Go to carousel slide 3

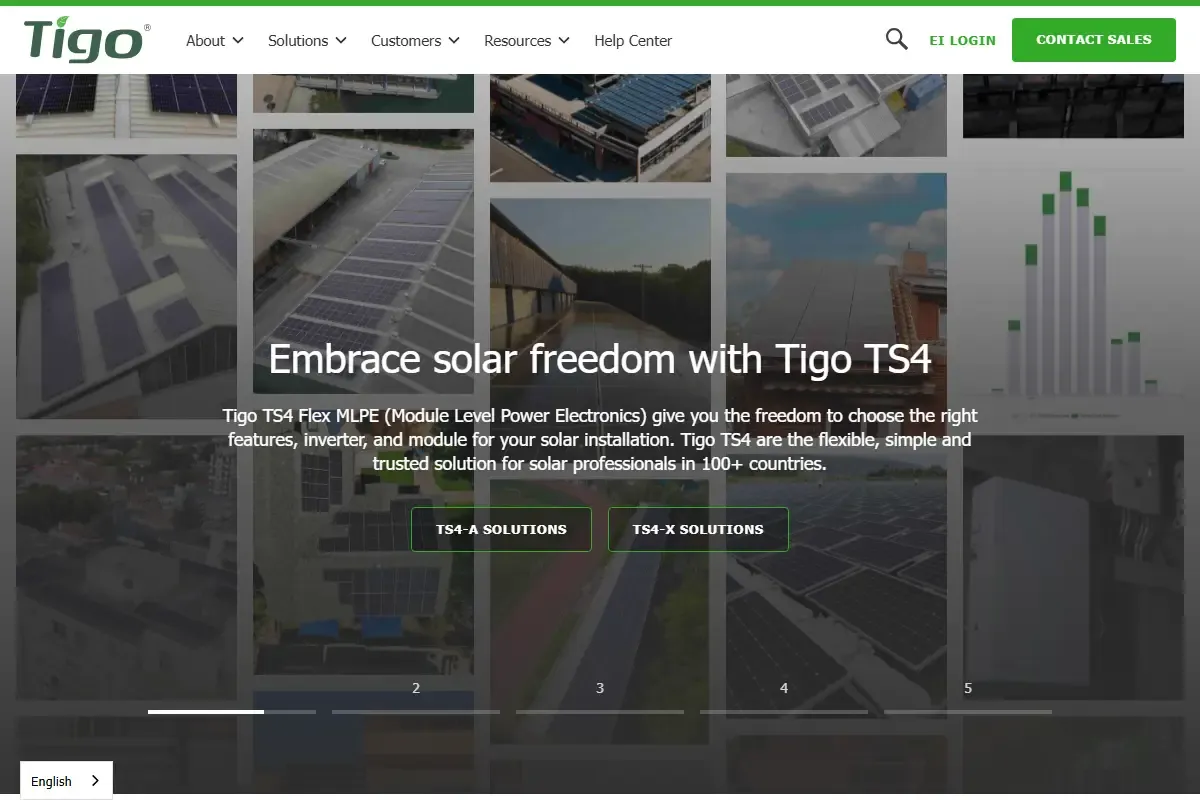click(600, 699)
